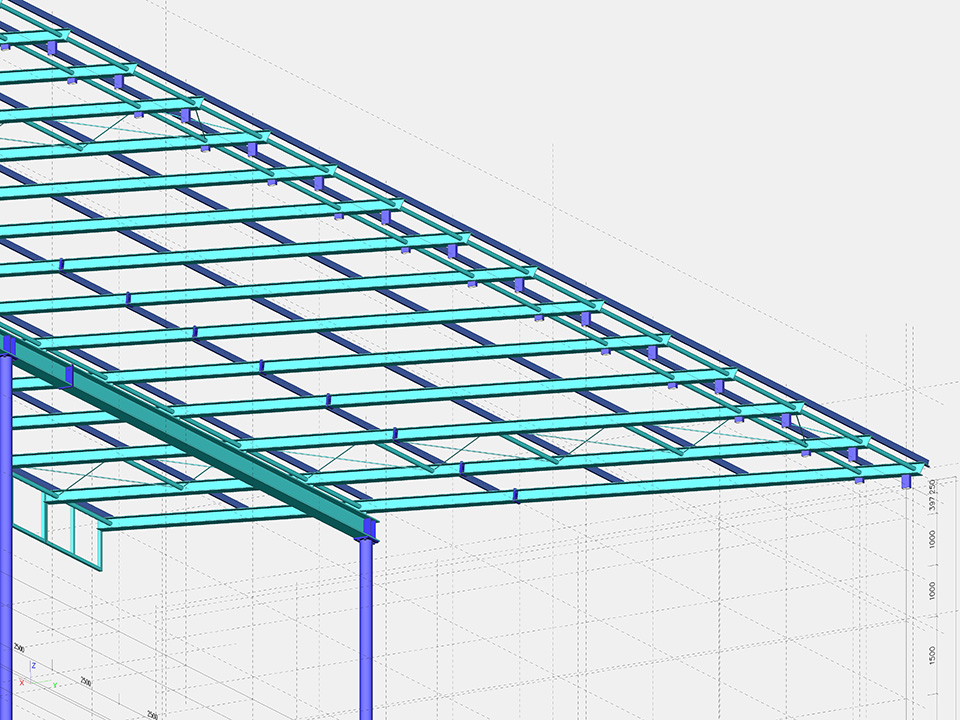Select the blue column at the left edge
Screen dimensions: 960x720
pos(5,500)
